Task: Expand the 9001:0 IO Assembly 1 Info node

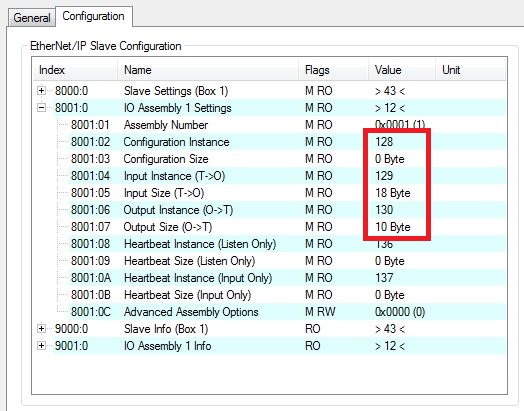Action: [41, 346]
